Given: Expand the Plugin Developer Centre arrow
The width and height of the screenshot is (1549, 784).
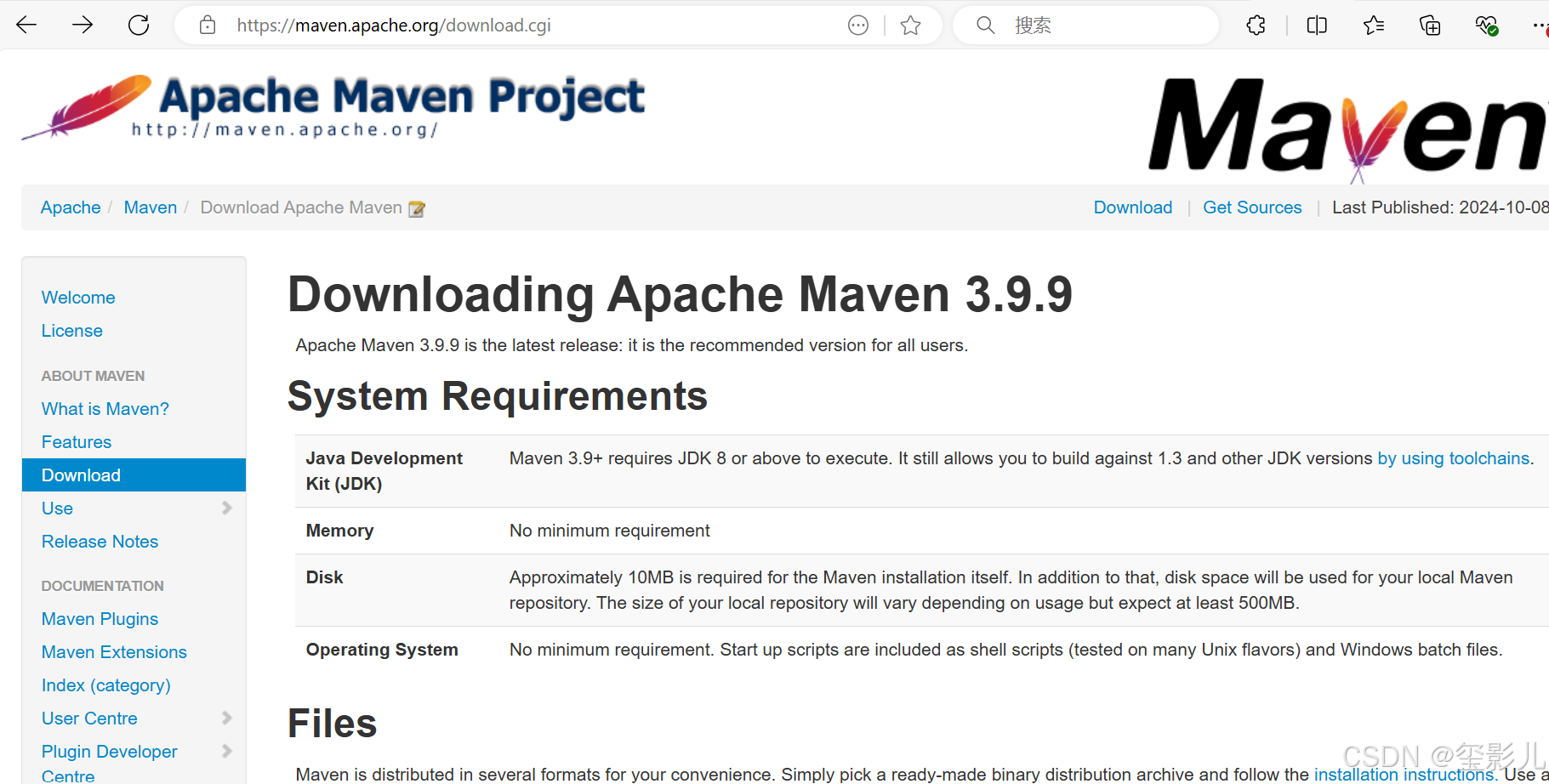Looking at the screenshot, I should [x=227, y=751].
